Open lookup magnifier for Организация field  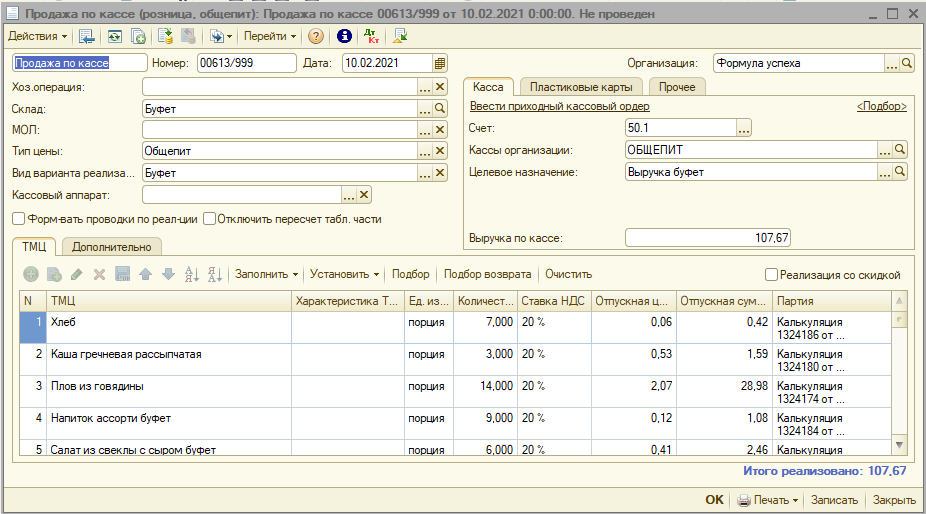(x=908, y=63)
